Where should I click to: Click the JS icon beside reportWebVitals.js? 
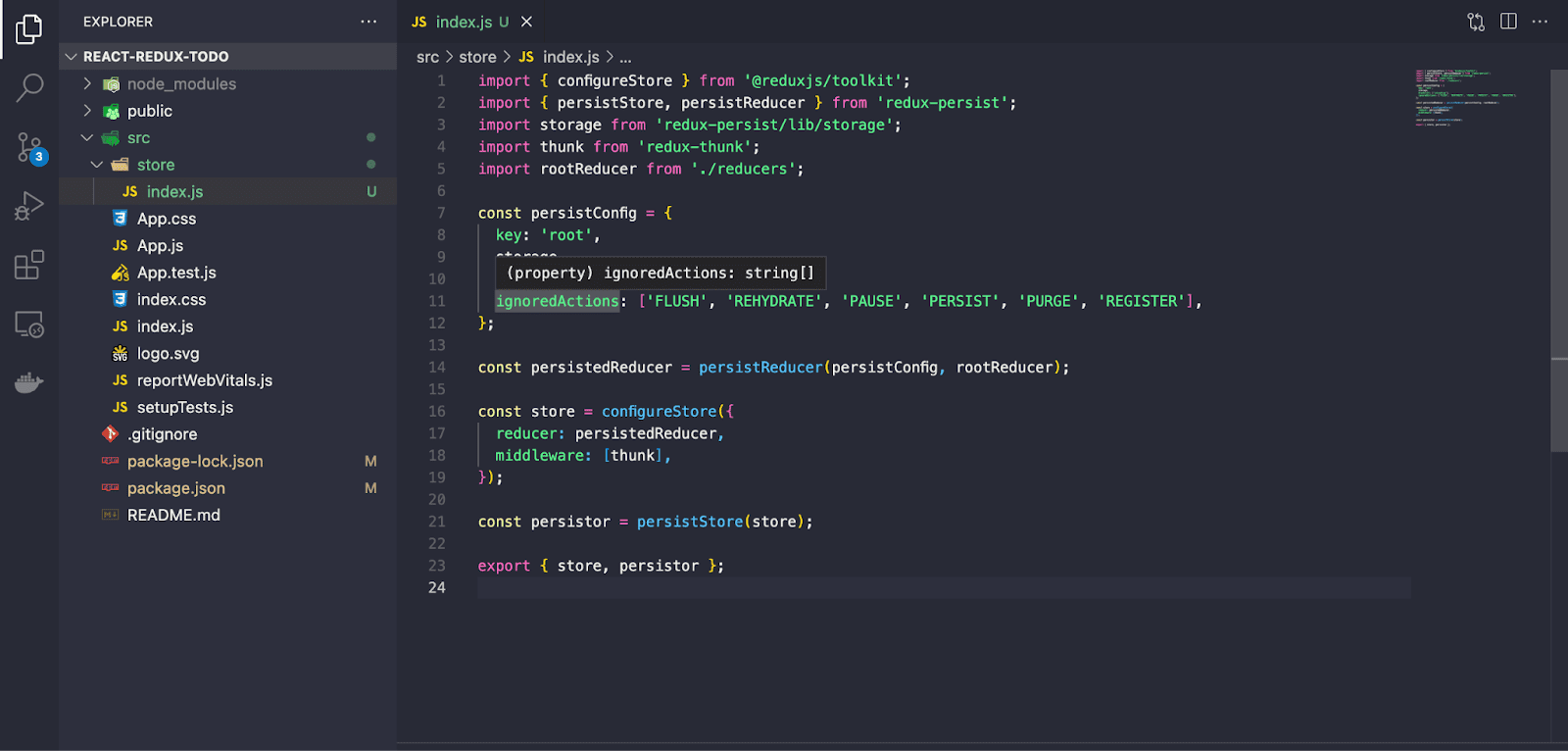click(x=120, y=380)
